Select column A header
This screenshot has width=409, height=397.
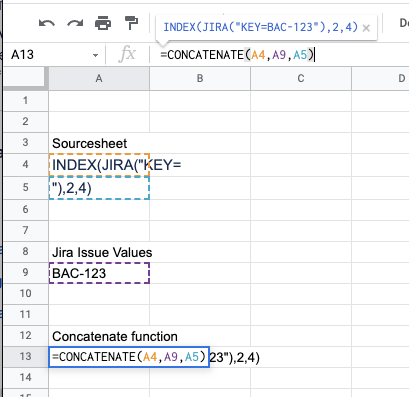click(x=99, y=79)
